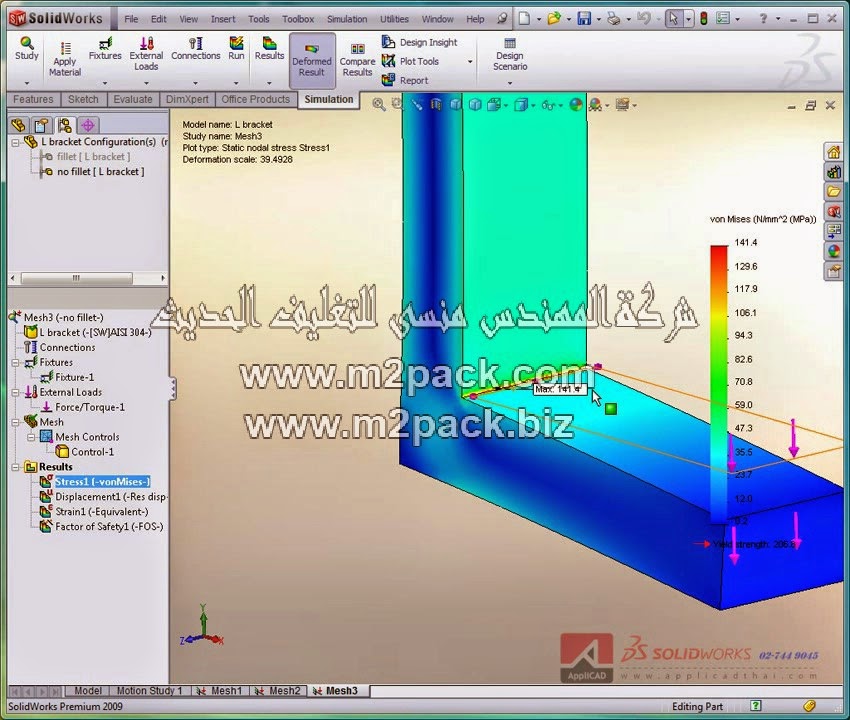Select Factor of Safety1 result

(x=109, y=526)
